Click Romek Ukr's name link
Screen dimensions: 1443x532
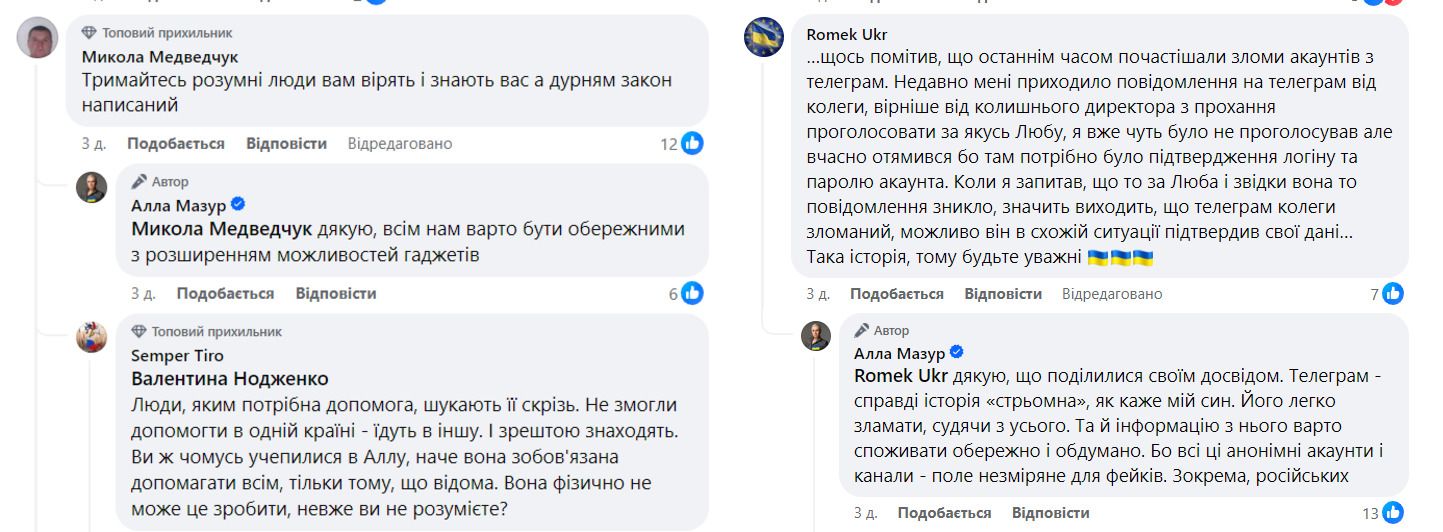coord(846,34)
